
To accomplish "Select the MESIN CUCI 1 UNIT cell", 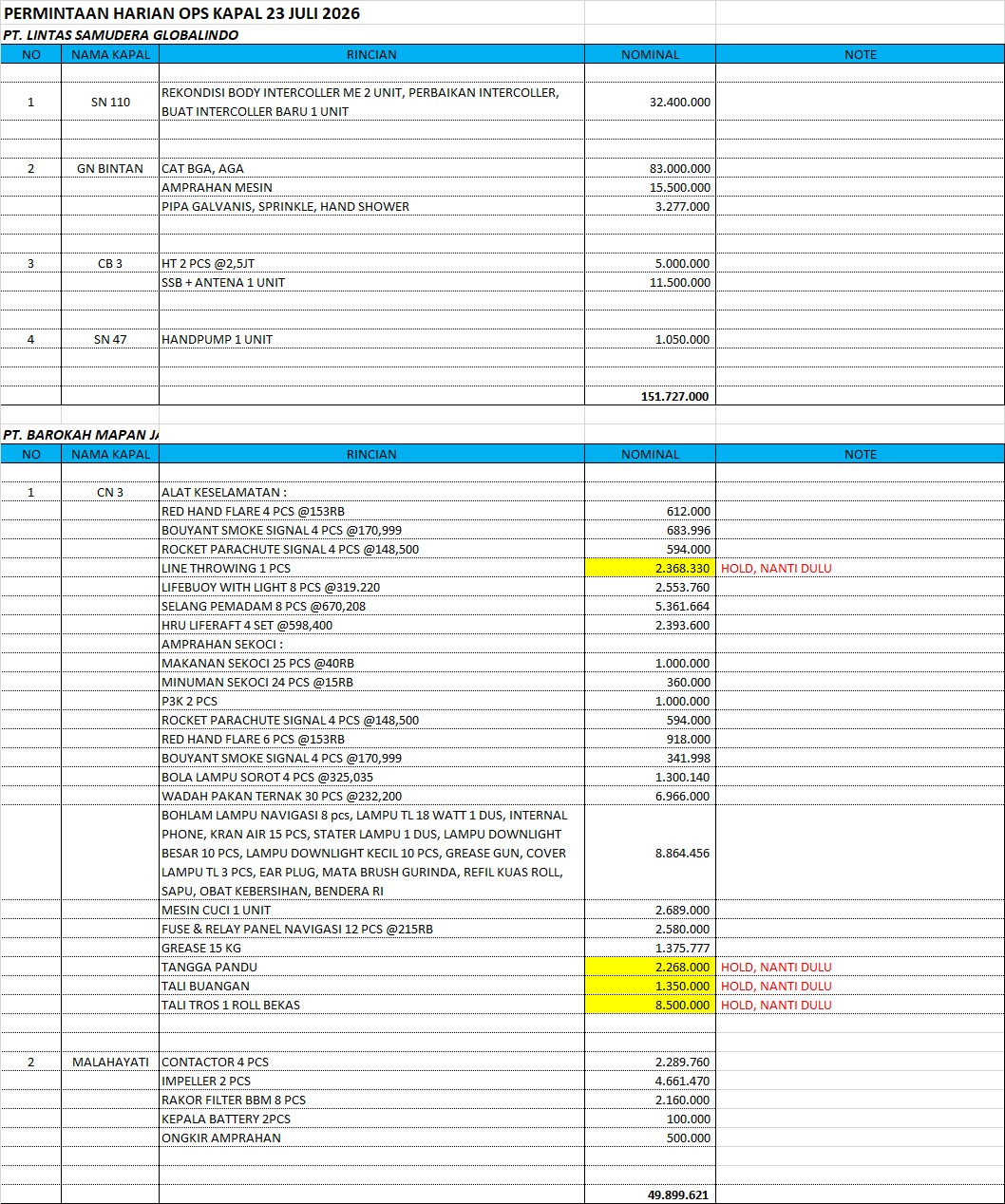I will click(371, 910).
